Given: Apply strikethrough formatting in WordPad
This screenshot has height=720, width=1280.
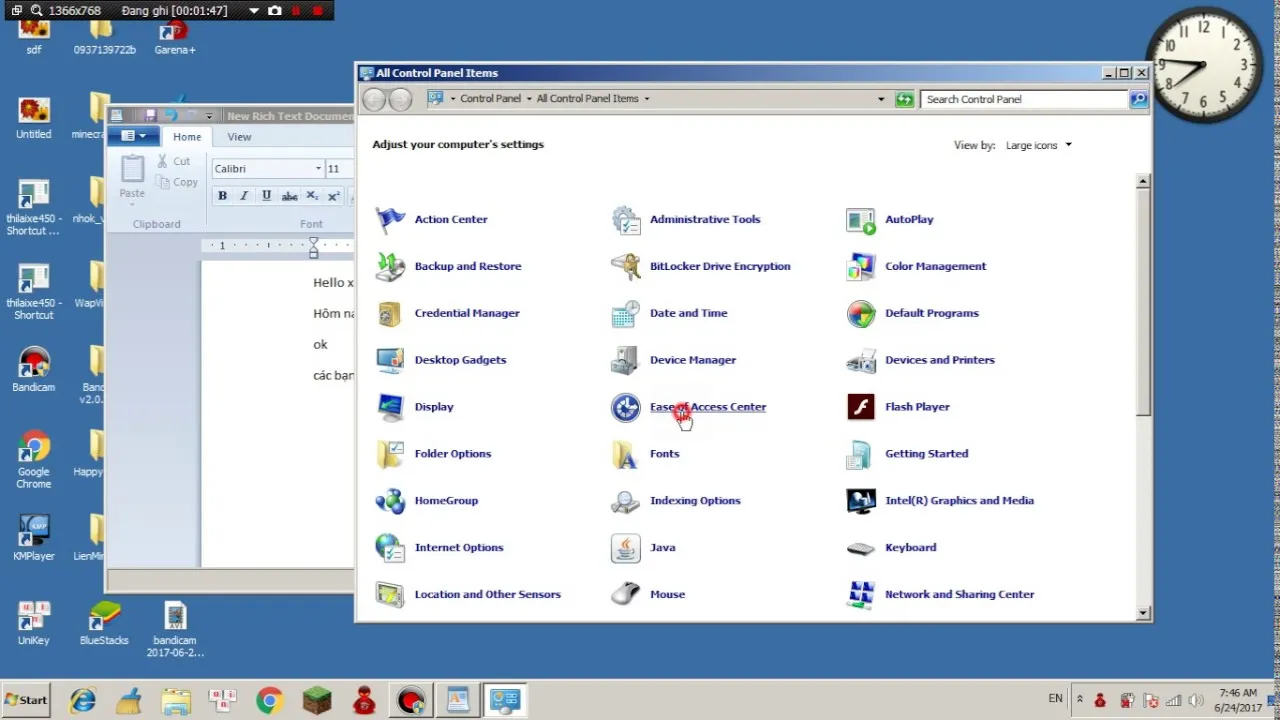Looking at the screenshot, I should point(289,195).
